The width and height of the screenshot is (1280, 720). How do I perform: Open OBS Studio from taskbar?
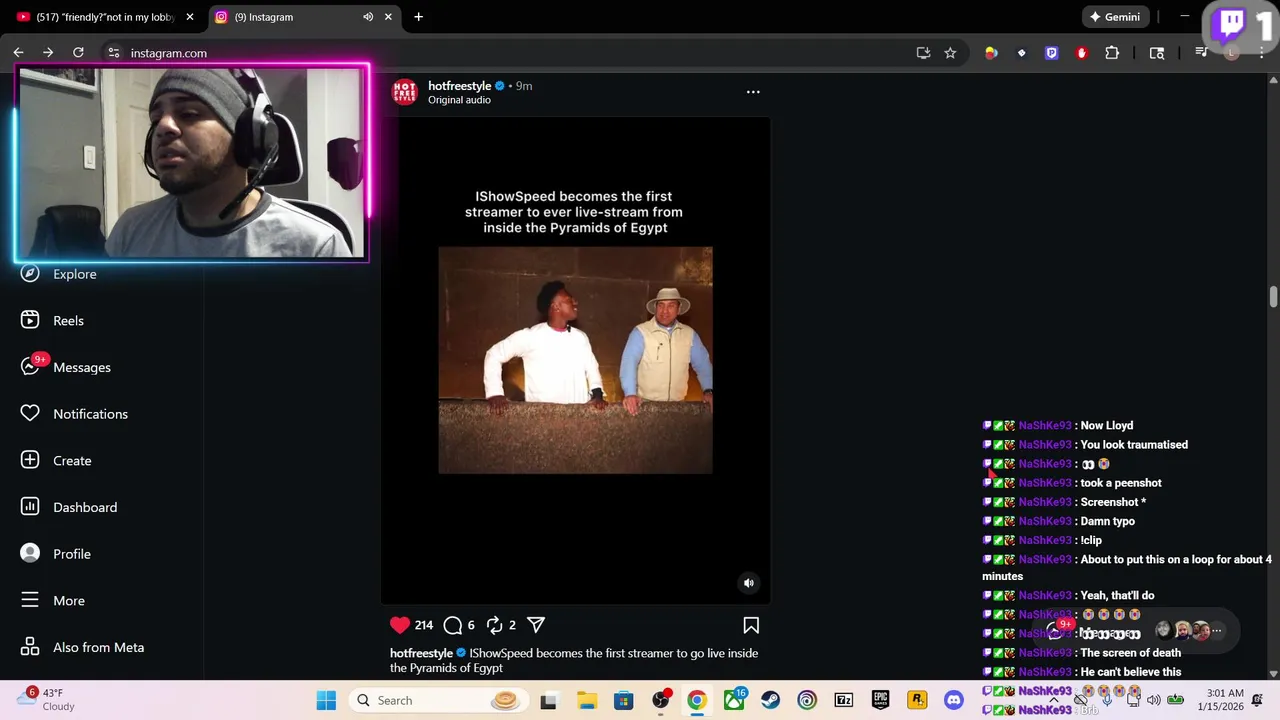tap(660, 700)
